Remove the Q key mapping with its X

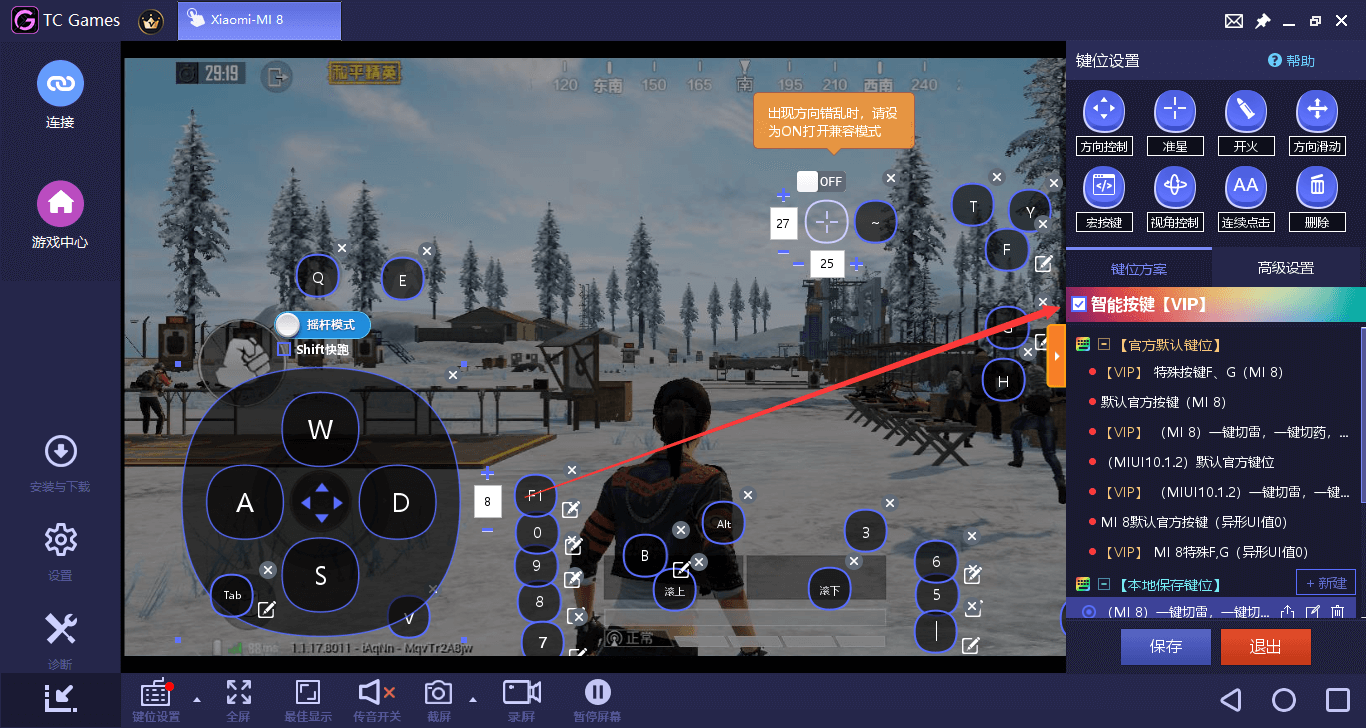click(x=341, y=248)
